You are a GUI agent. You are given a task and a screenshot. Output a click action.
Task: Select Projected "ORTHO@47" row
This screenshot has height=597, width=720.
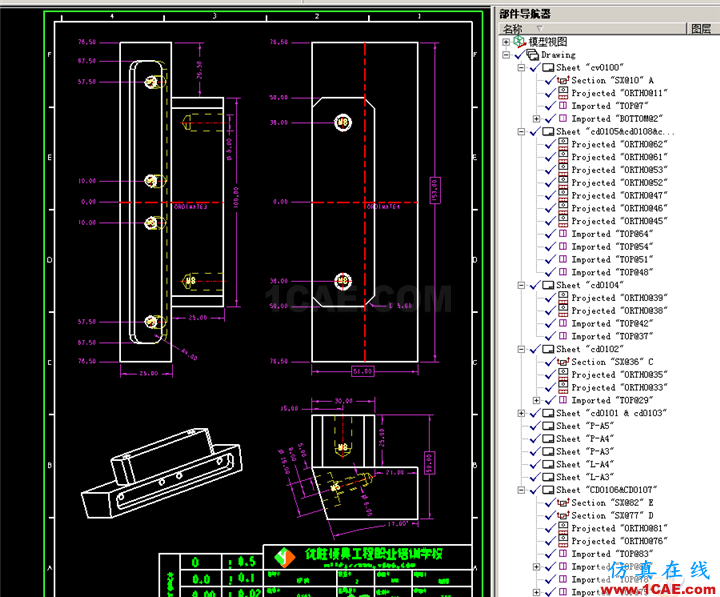619,196
